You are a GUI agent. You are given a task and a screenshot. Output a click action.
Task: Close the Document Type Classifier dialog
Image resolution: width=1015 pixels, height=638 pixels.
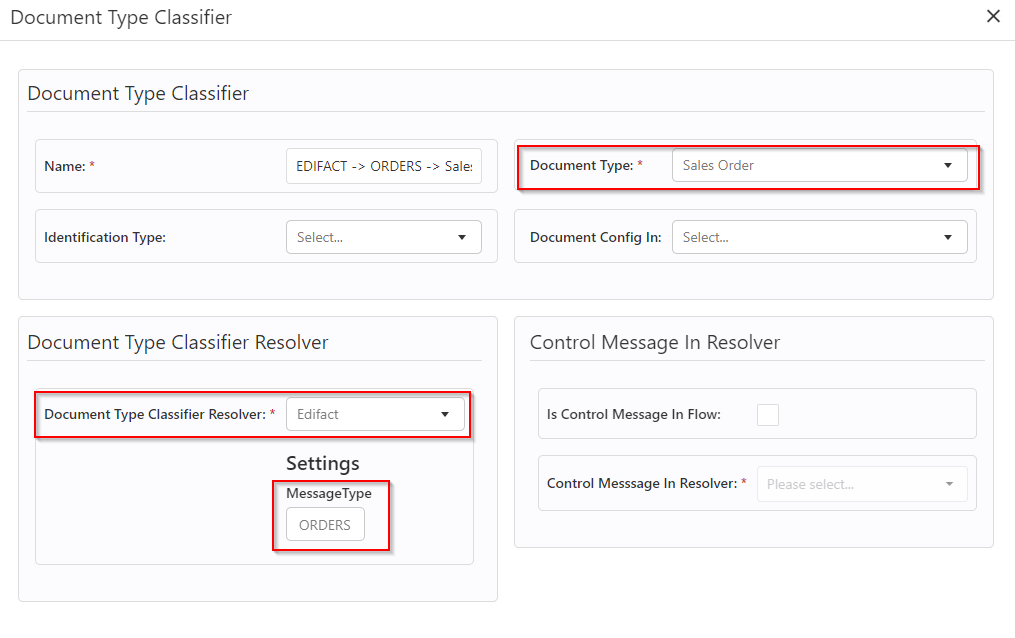click(993, 17)
